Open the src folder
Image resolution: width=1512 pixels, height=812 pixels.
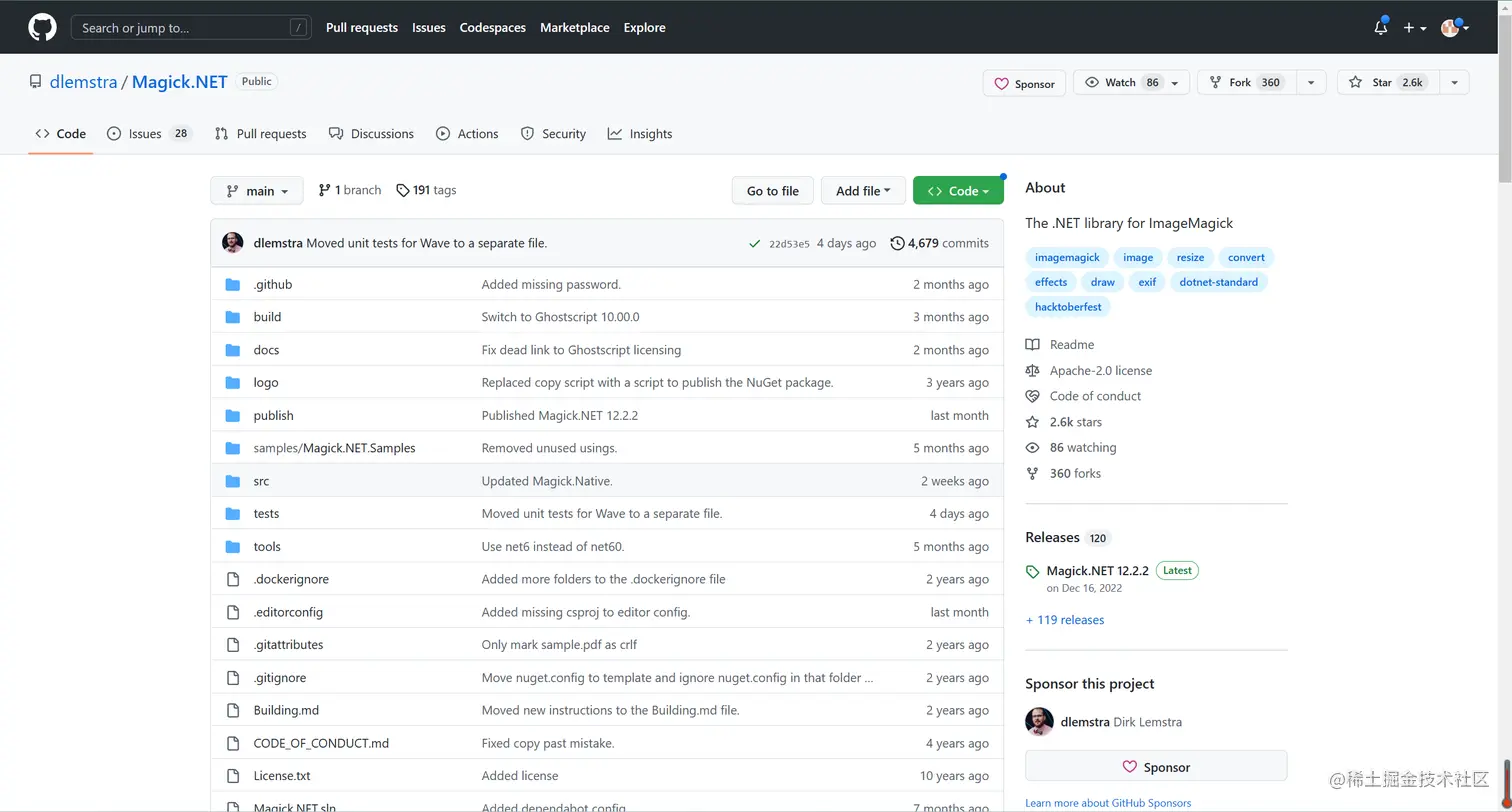261,481
